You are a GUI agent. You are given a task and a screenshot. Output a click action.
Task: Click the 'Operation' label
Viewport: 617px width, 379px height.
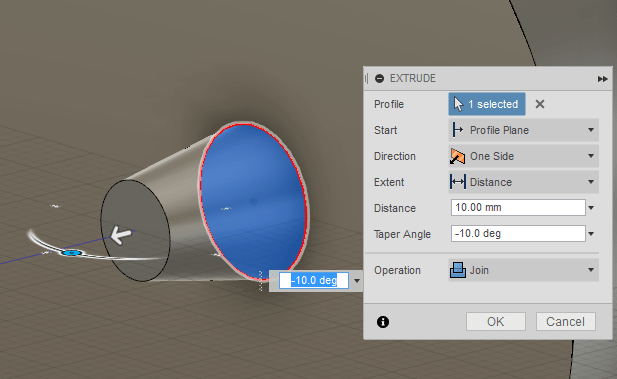pos(397,270)
